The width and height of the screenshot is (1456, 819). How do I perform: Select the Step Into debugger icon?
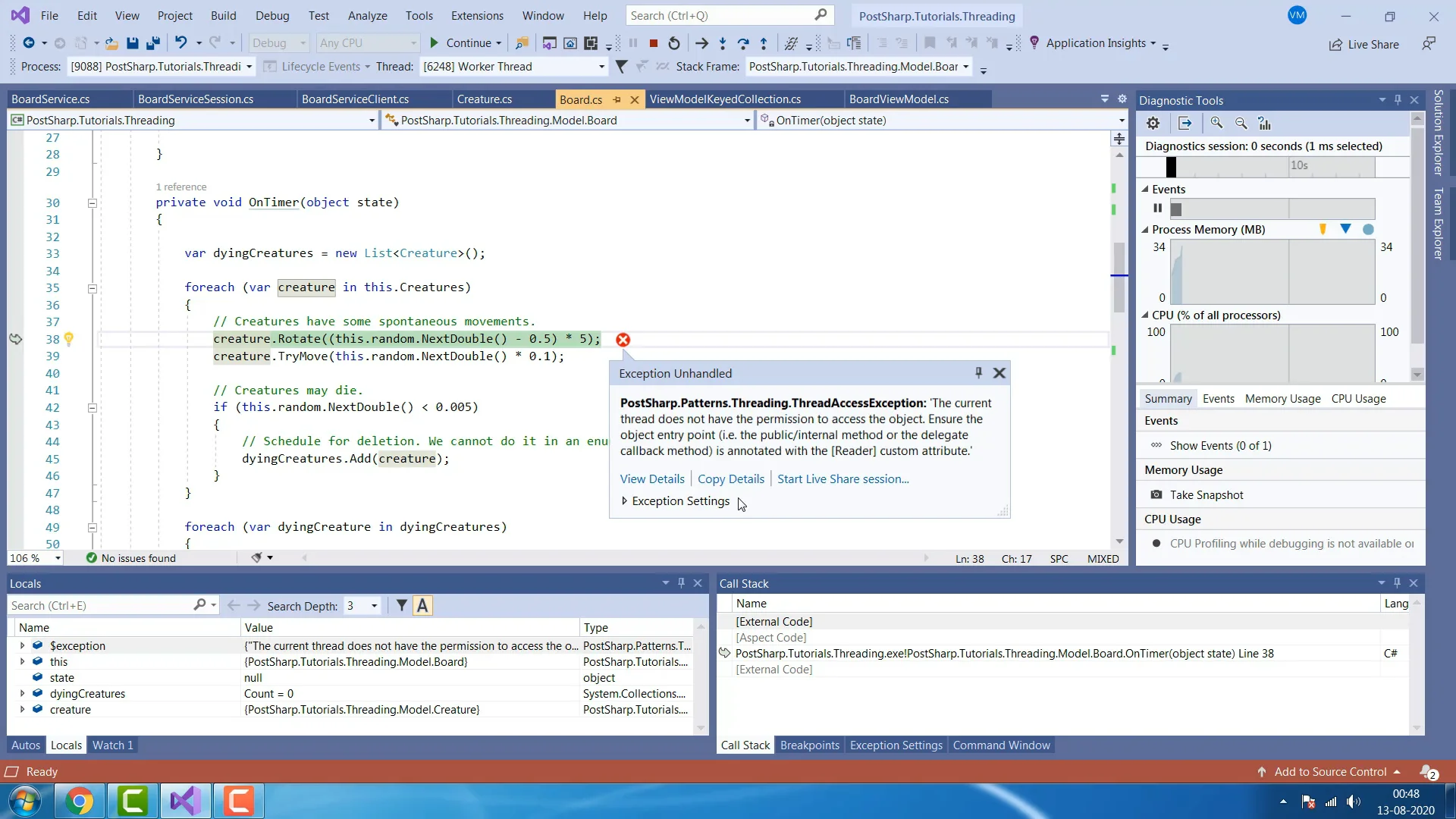coord(723,42)
